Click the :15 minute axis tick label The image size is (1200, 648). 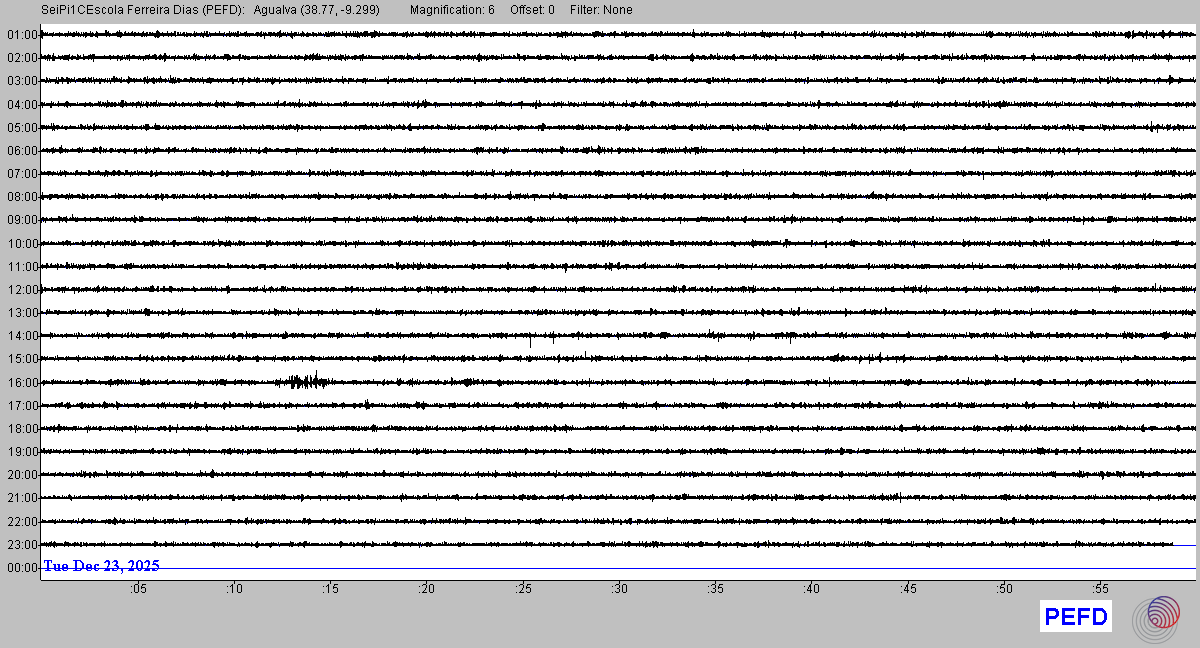[330, 589]
